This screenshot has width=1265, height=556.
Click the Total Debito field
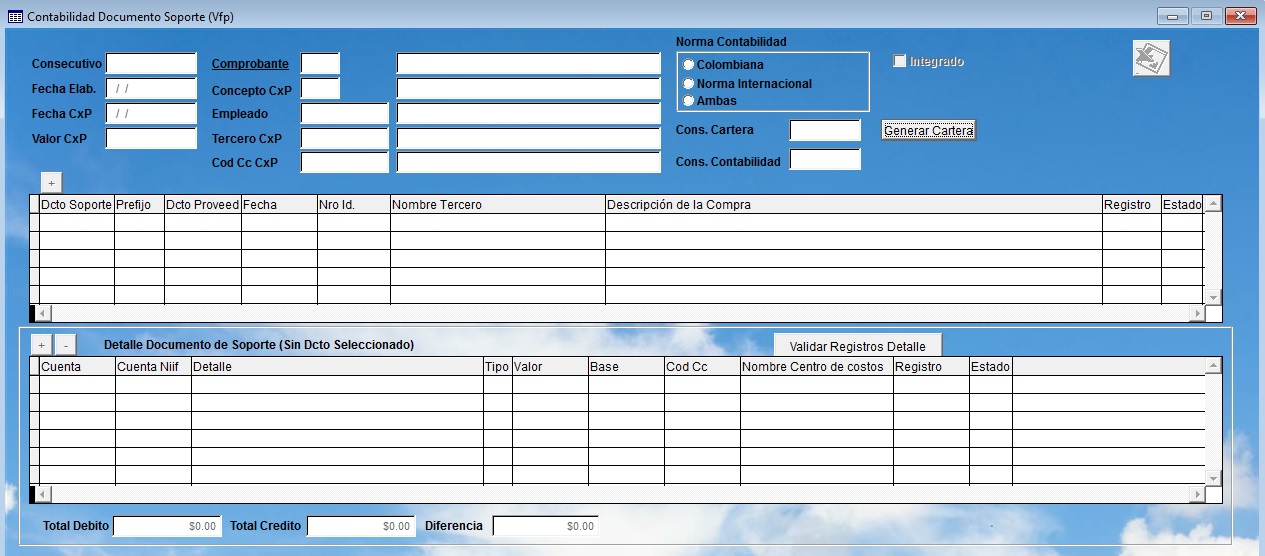point(167,526)
